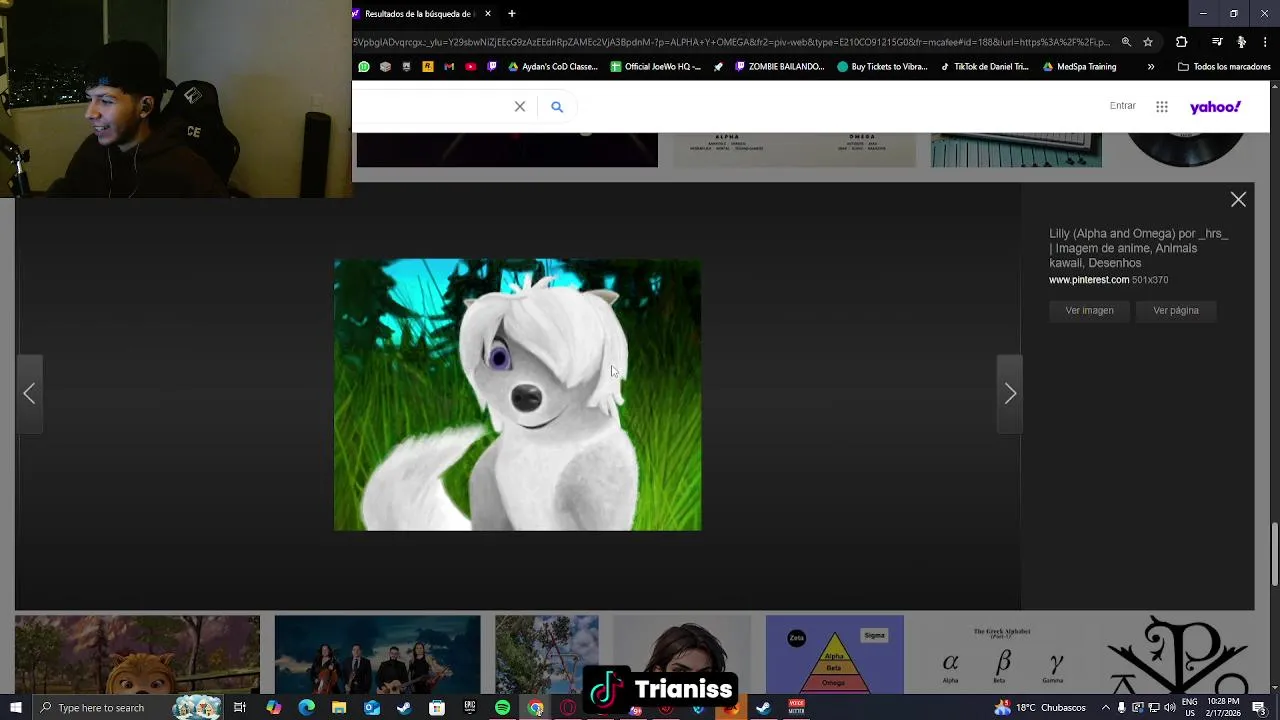
Task: Open the zoom magnifier icon in address bar
Action: point(1126,42)
